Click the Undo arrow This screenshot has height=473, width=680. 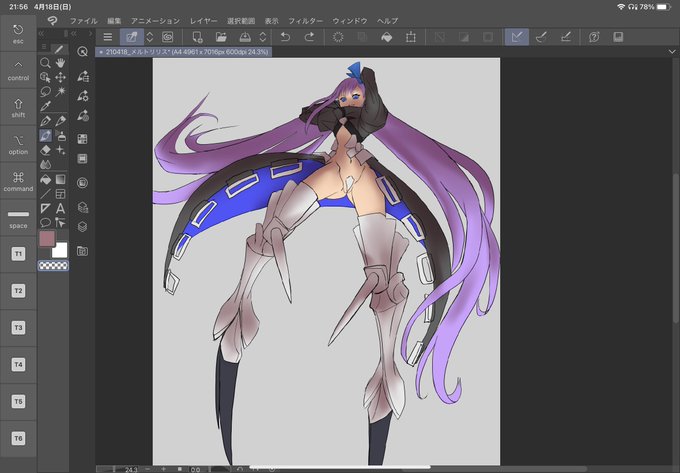[x=285, y=37]
